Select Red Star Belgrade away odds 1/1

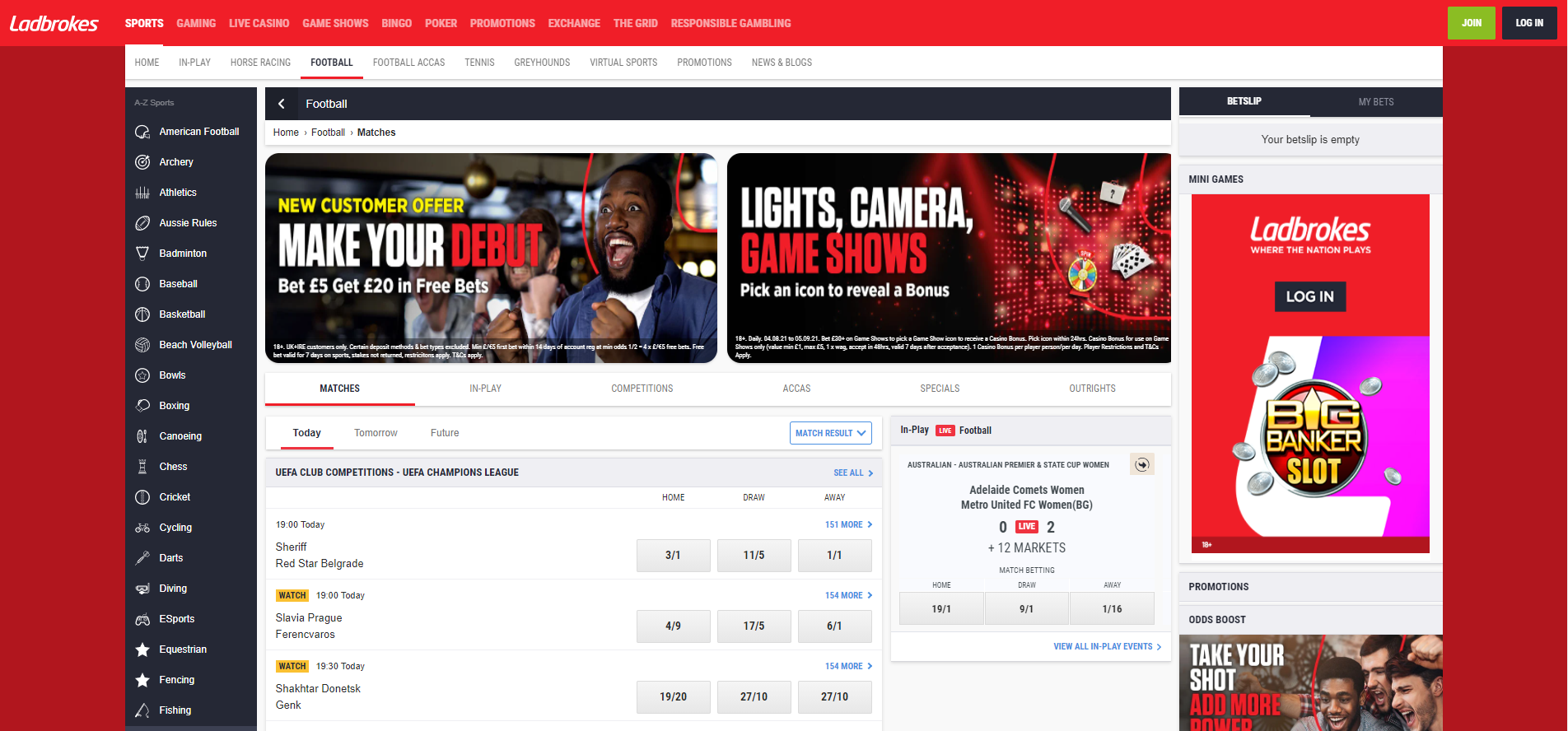834,556
